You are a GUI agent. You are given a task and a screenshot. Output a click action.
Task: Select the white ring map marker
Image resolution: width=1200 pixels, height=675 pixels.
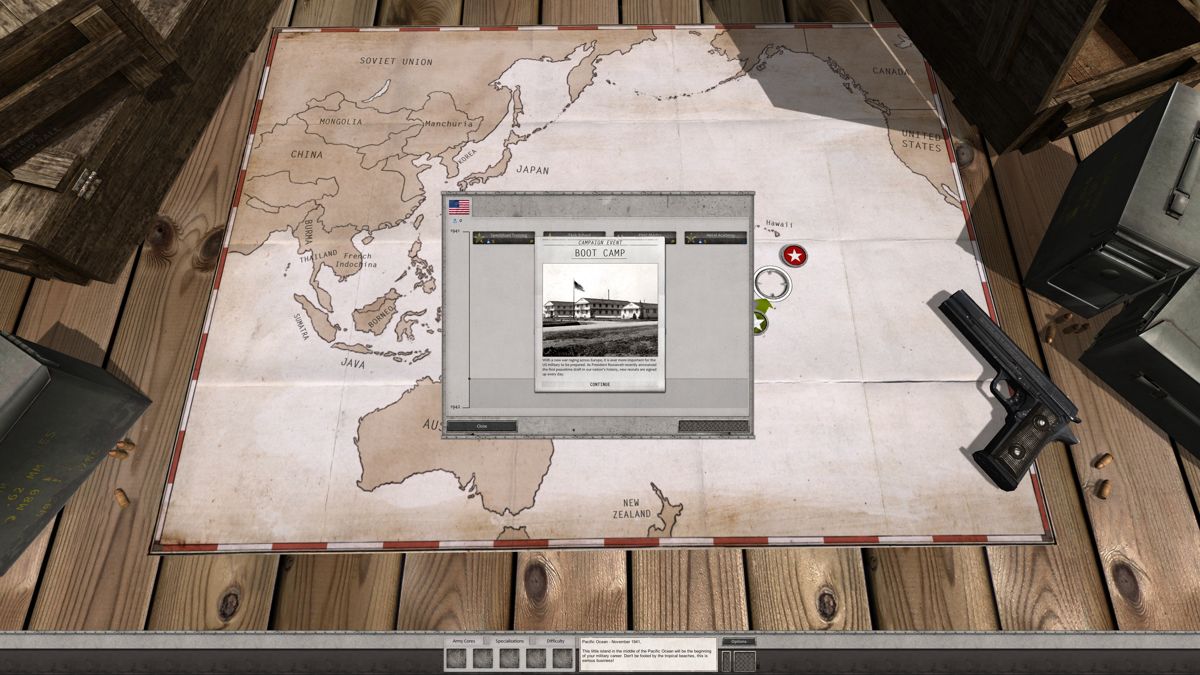771,284
